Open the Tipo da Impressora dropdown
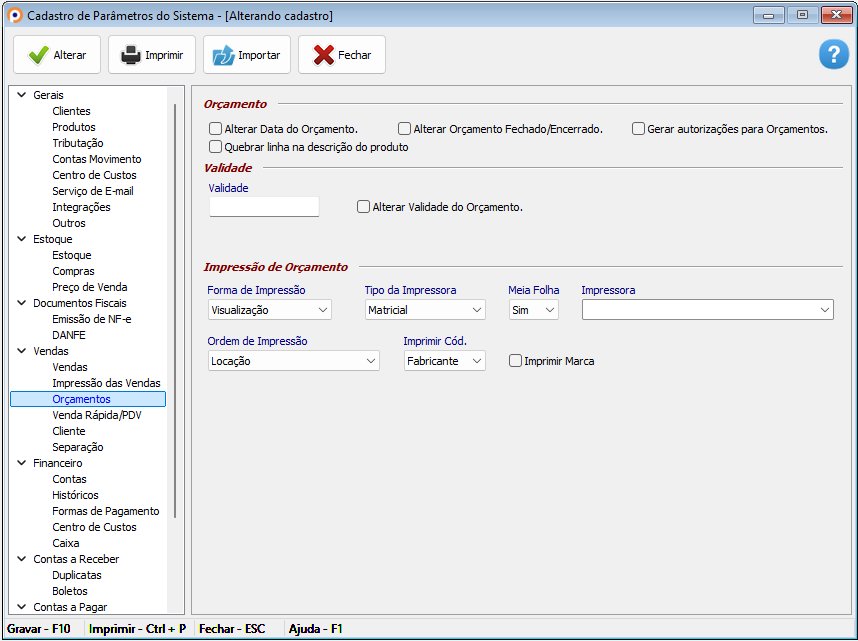This screenshot has width=858, height=641. click(425, 310)
